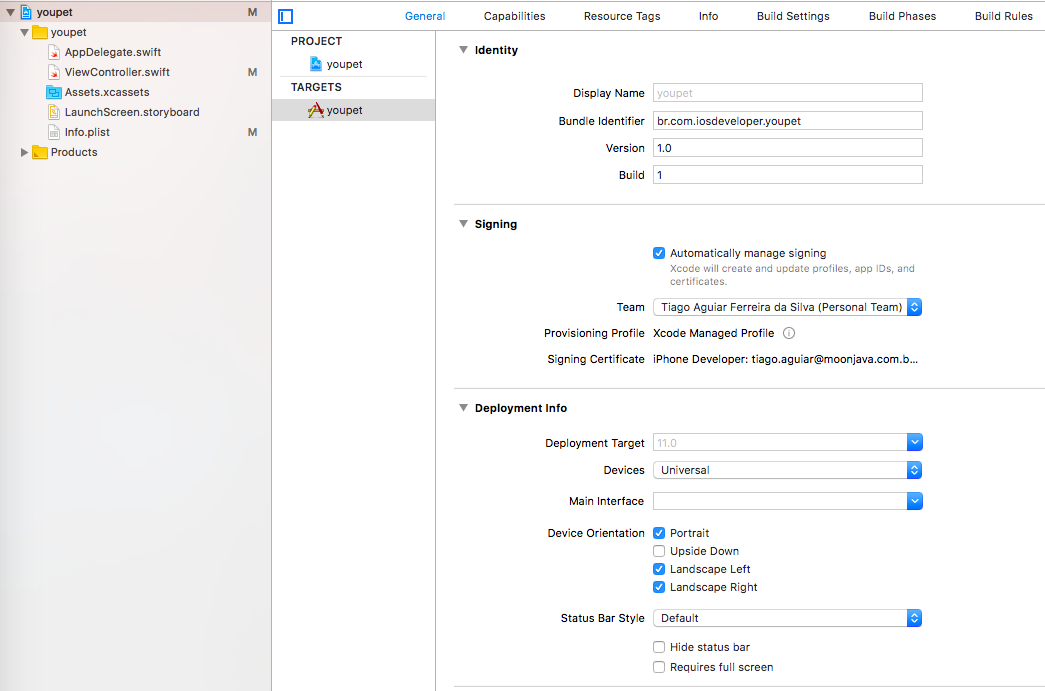1045x691 pixels.
Task: Open the Main Interface dropdown
Action: 914,501
